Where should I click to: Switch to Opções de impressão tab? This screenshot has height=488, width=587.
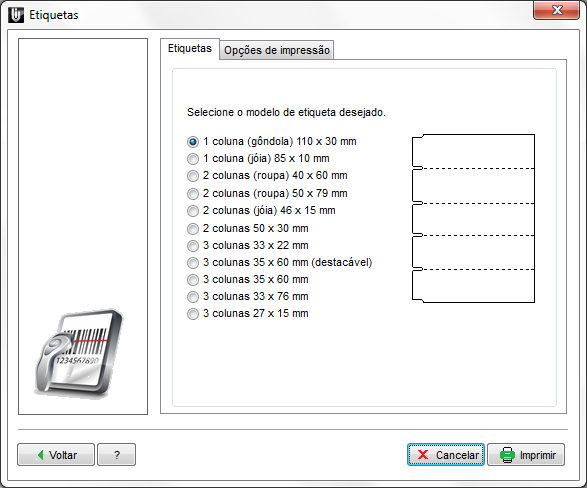277,50
